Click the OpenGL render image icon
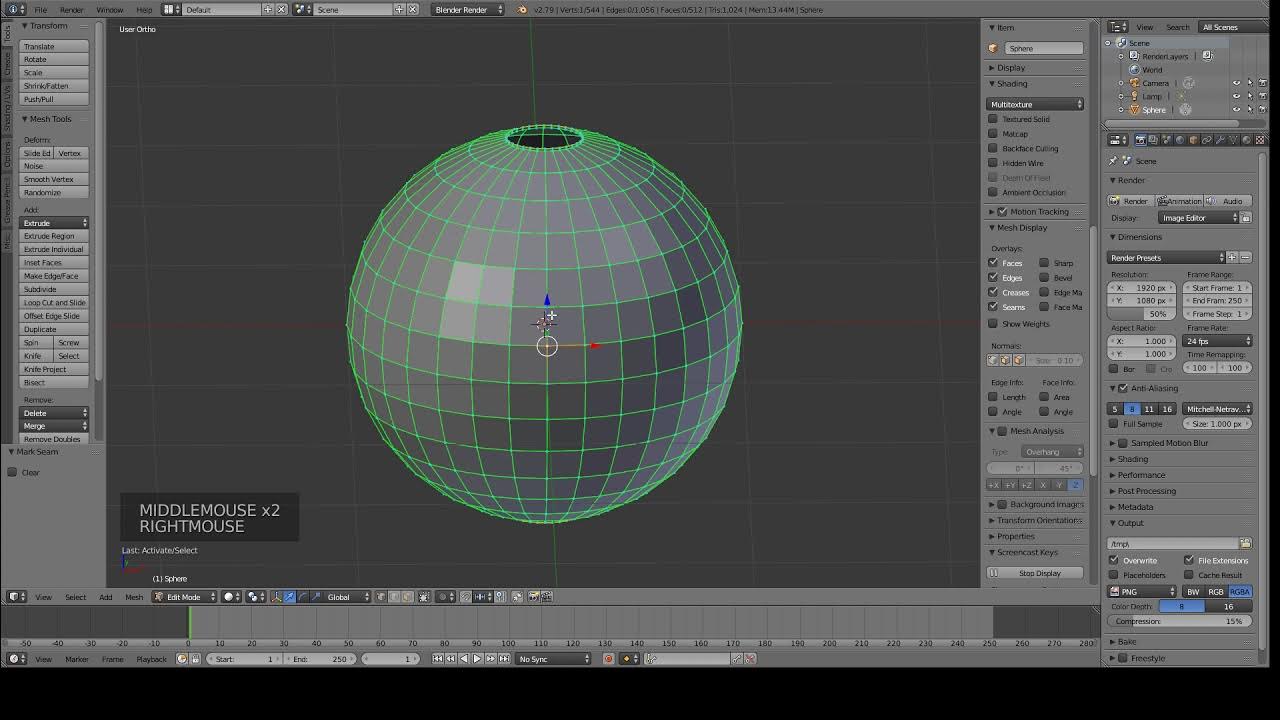Viewport: 1280px width, 720px height. [533, 597]
